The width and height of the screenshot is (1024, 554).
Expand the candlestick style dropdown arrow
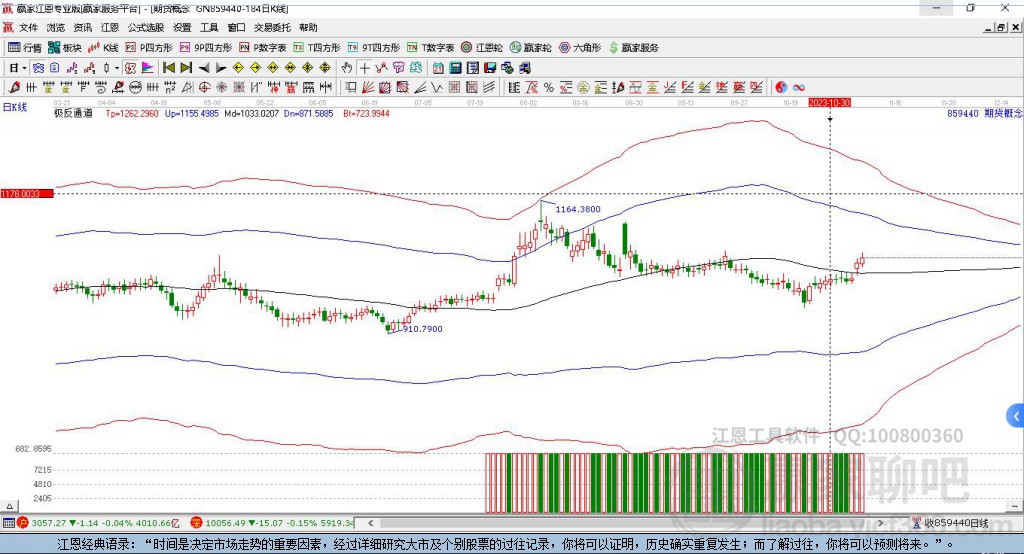tap(117, 68)
